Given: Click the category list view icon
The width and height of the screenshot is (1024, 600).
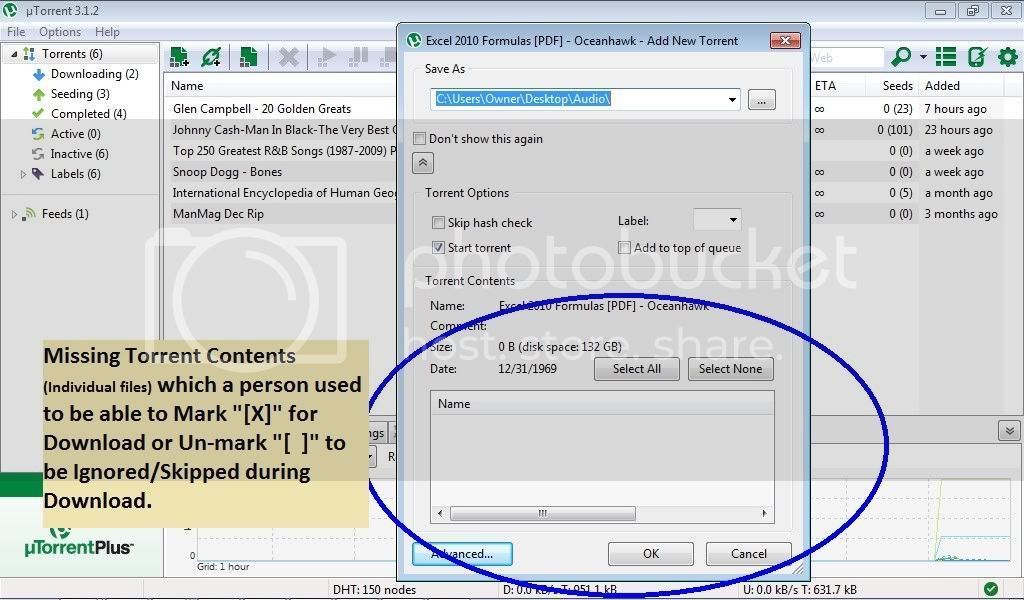Looking at the screenshot, I should pyautogui.click(x=946, y=57).
